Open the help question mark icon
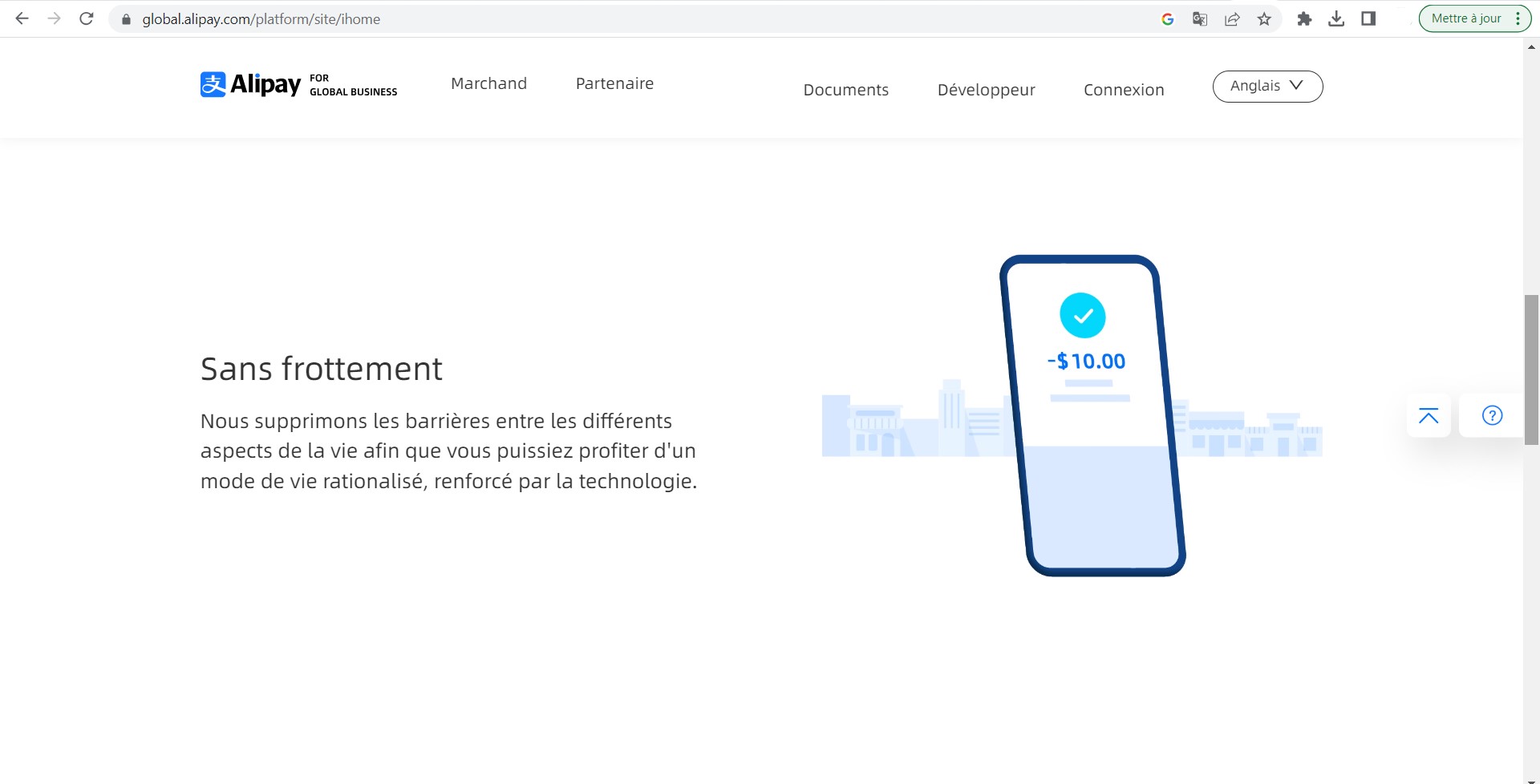 1492,415
